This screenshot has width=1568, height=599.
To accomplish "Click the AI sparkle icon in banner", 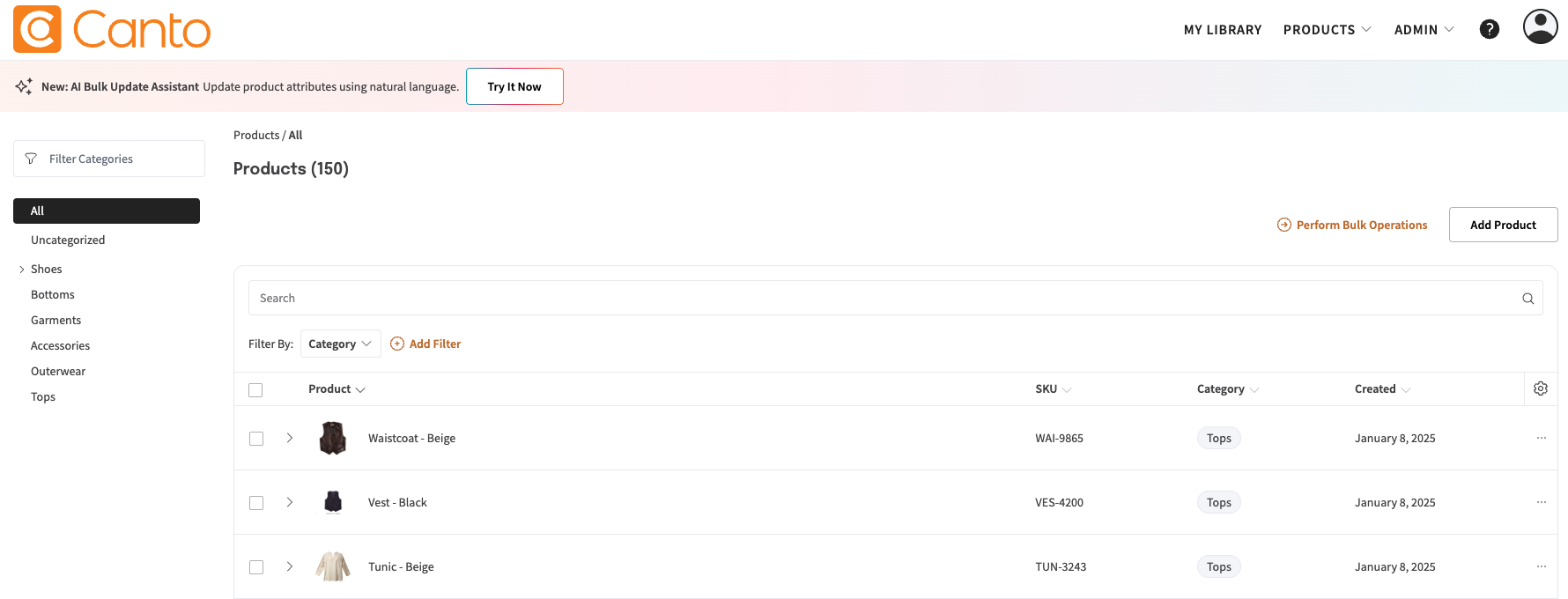I will click(x=24, y=86).
